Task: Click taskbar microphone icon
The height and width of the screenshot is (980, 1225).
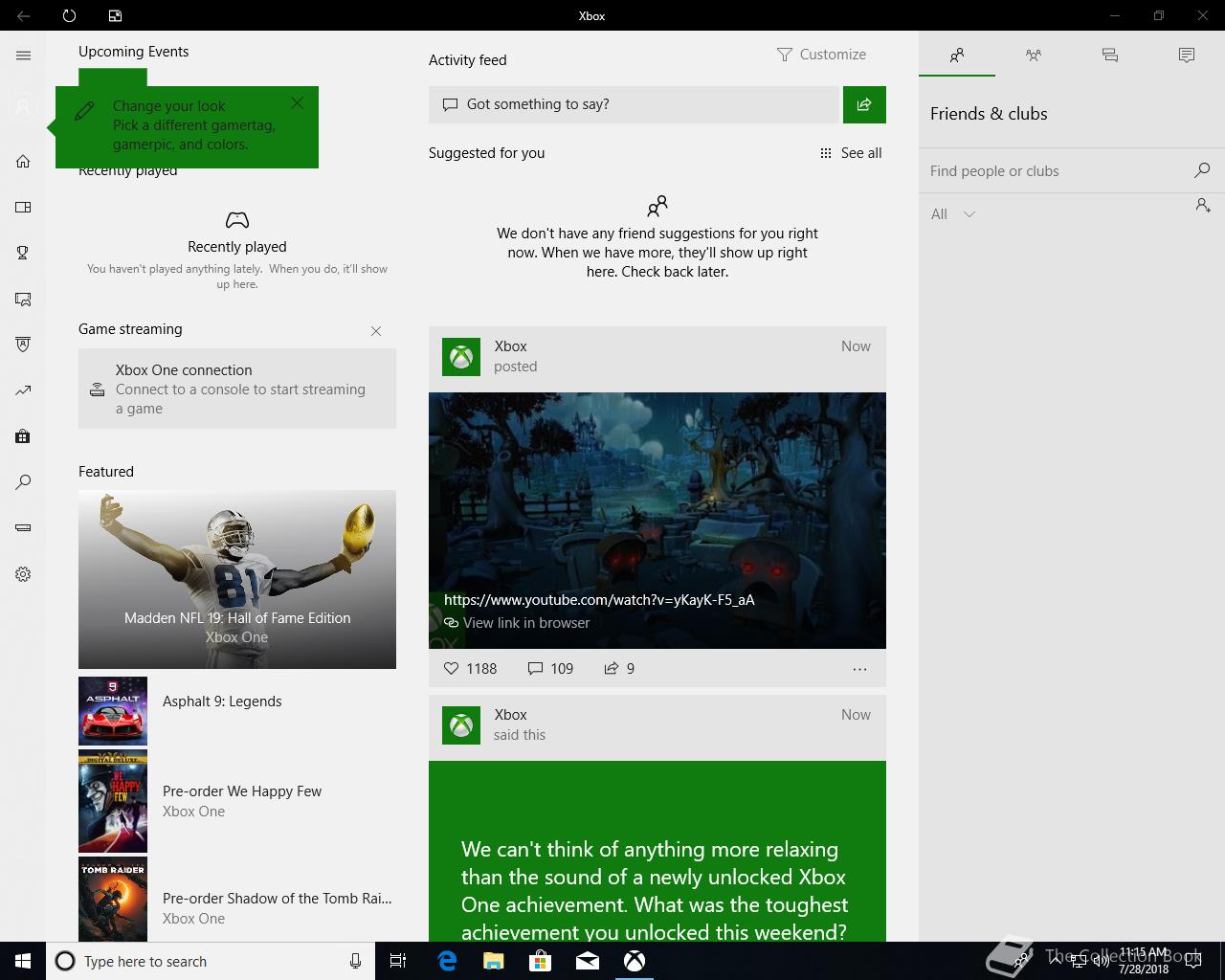Action: [x=355, y=961]
